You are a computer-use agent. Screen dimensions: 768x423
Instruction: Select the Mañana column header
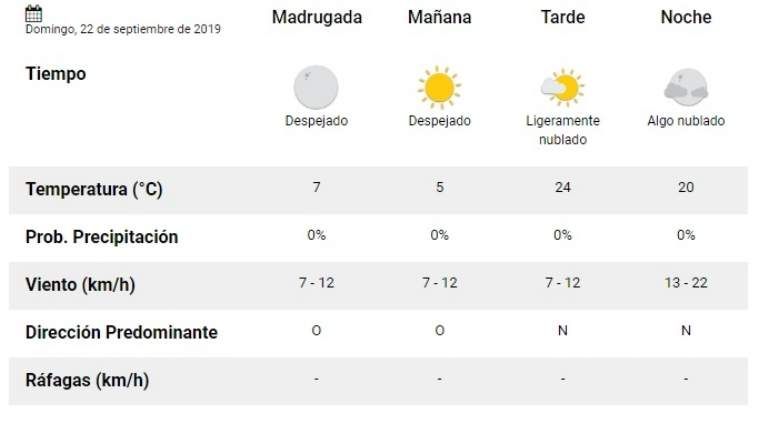click(440, 17)
